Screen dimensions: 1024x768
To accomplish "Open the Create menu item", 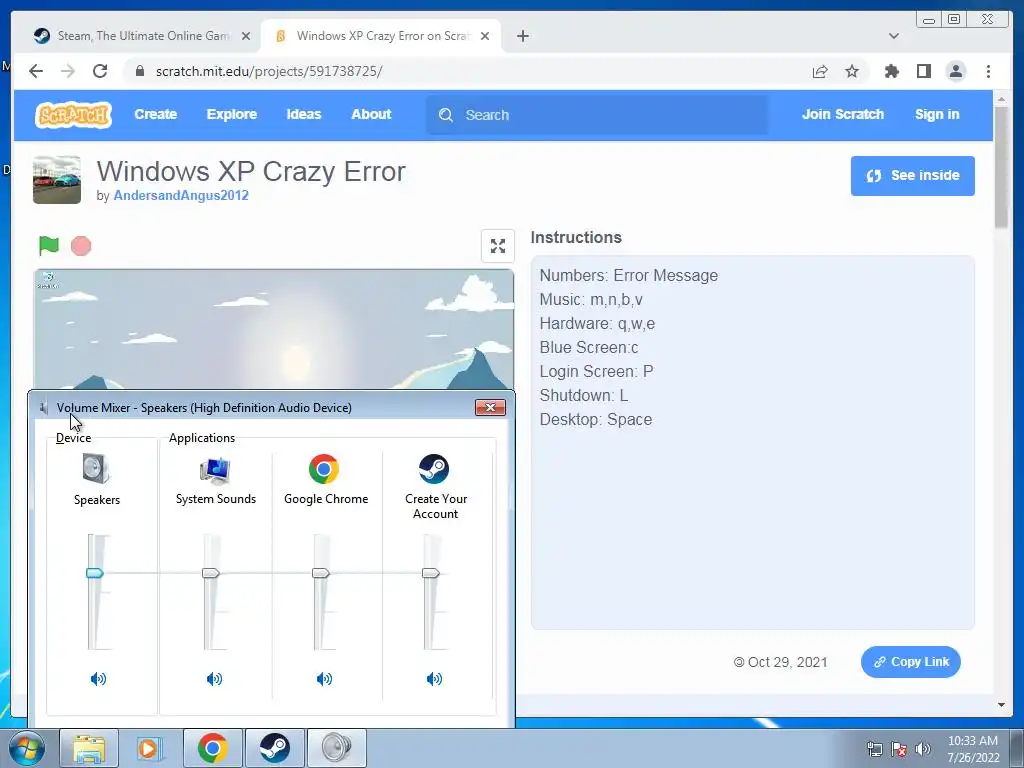I will coord(155,114).
